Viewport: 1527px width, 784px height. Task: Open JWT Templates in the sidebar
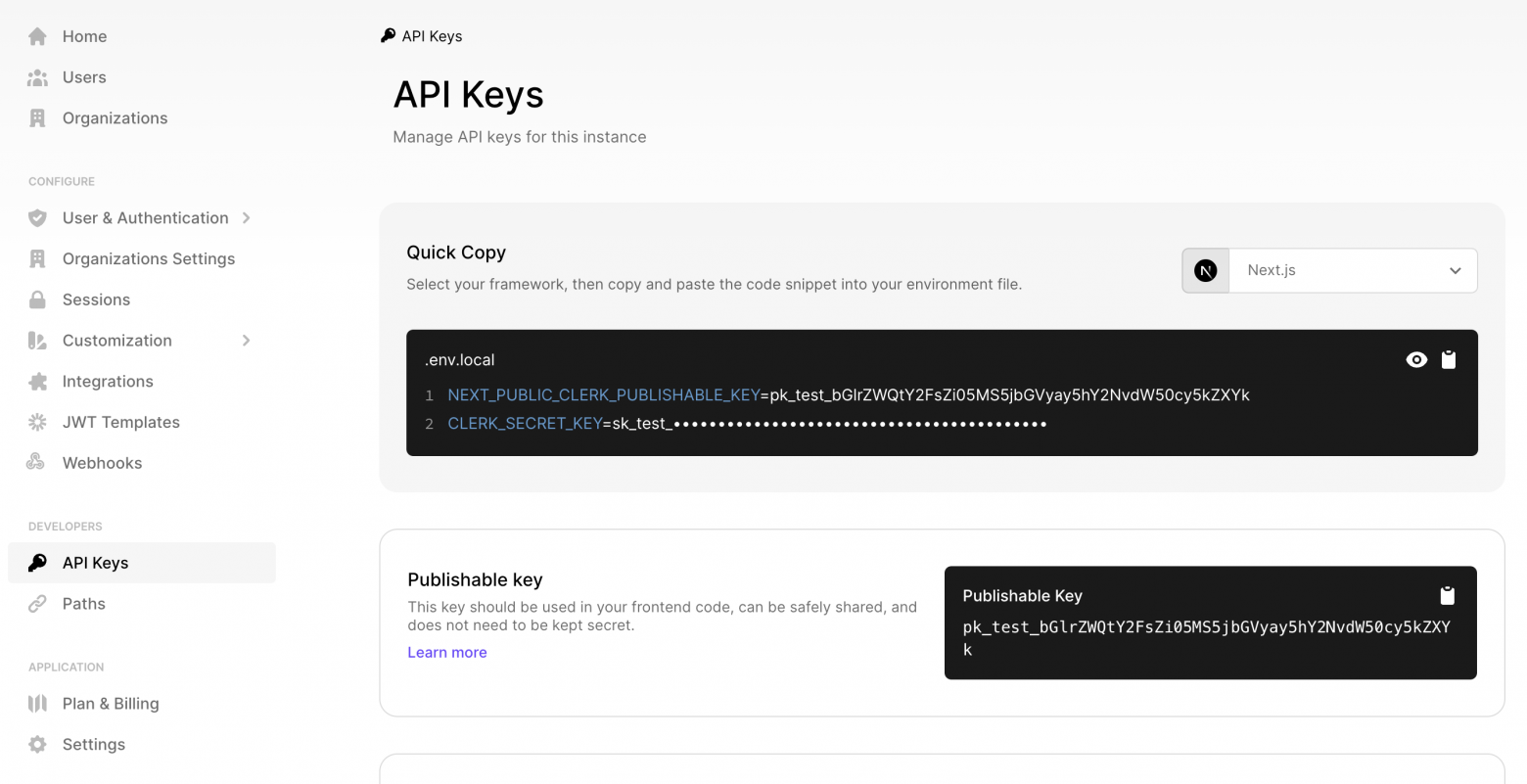click(x=120, y=423)
